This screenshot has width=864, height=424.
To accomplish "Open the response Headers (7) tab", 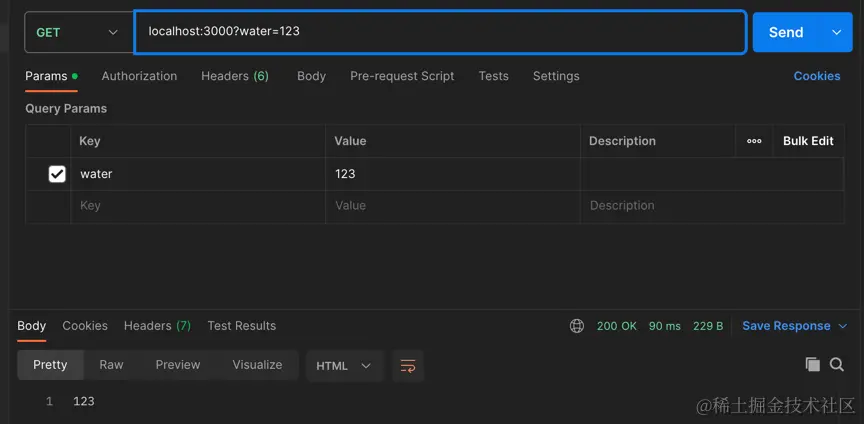I will [157, 326].
